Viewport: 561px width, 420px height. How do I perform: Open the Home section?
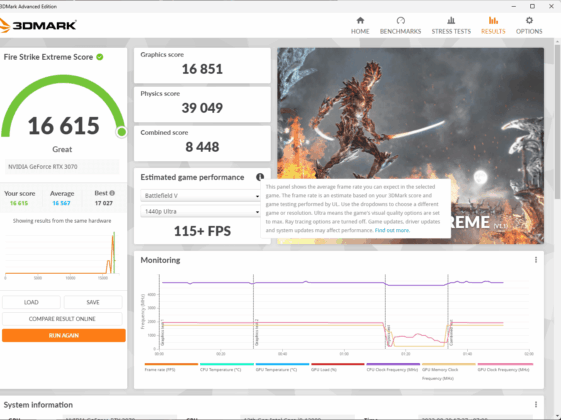360,25
